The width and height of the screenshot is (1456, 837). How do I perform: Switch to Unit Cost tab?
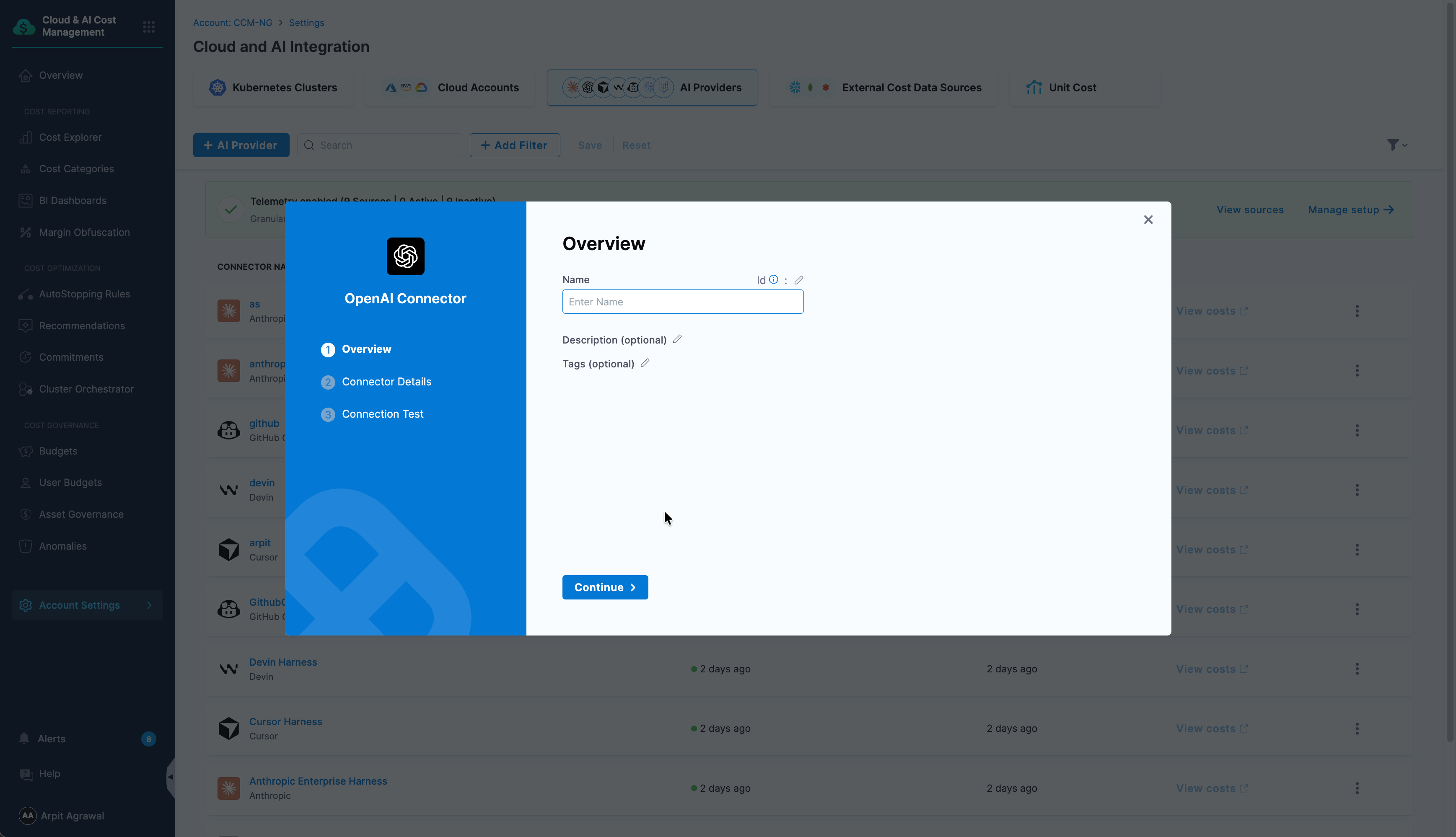(x=1085, y=88)
